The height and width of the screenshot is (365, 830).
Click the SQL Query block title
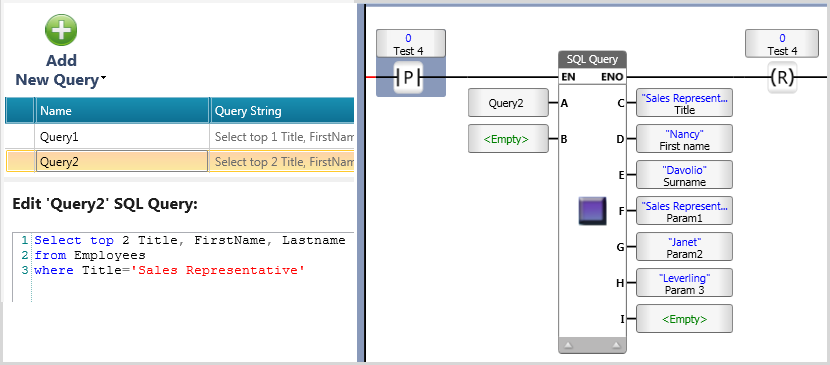[x=592, y=60]
